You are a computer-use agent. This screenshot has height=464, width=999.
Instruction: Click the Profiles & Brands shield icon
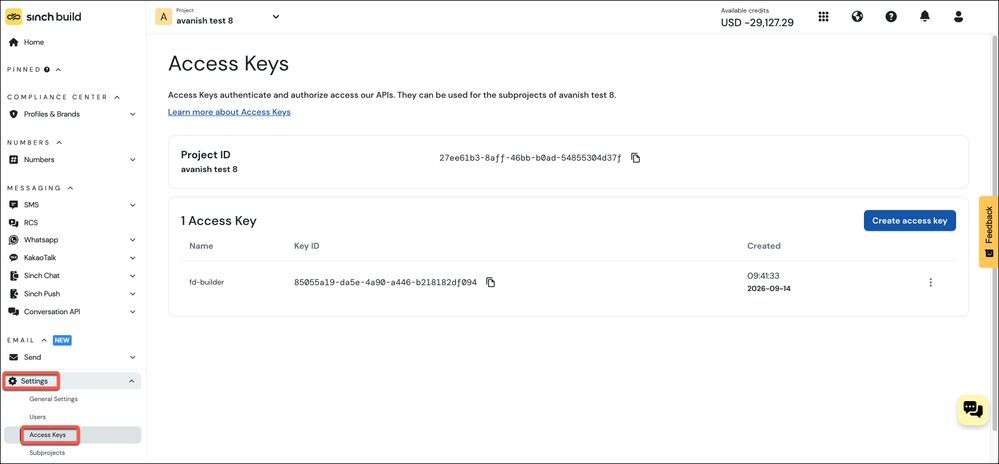[x=13, y=114]
